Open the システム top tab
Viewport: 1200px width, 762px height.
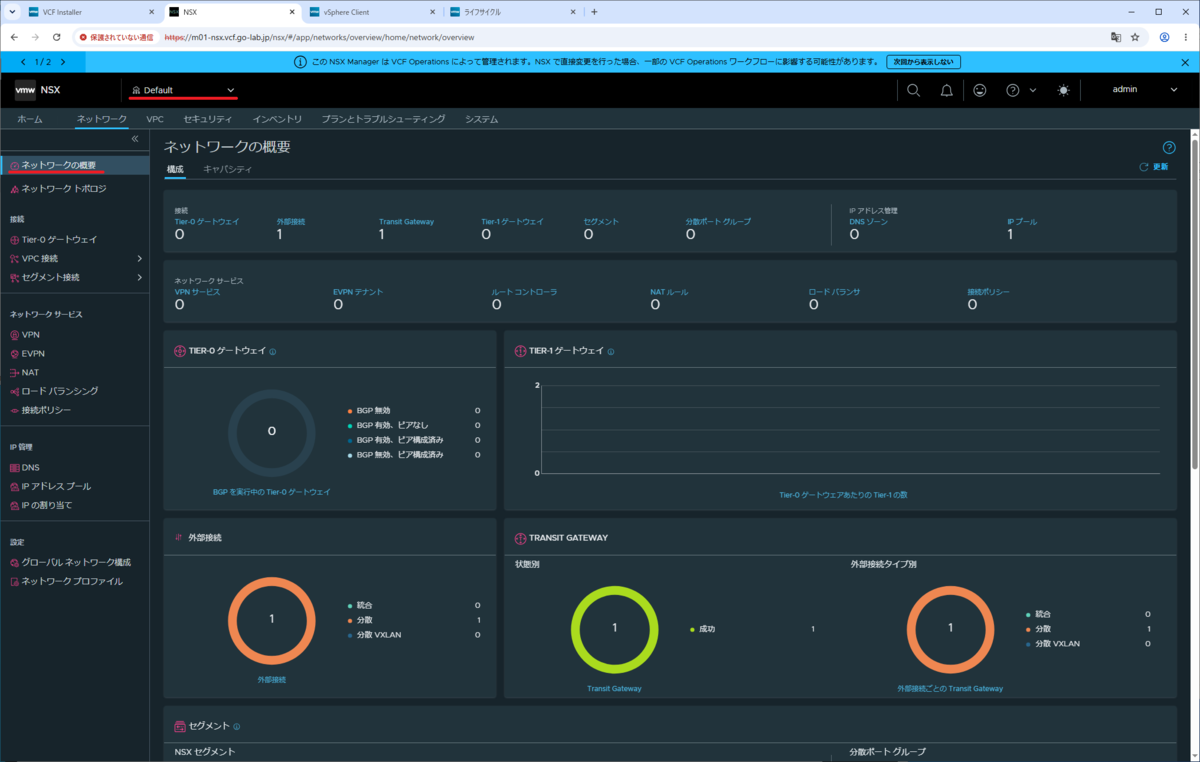481,119
